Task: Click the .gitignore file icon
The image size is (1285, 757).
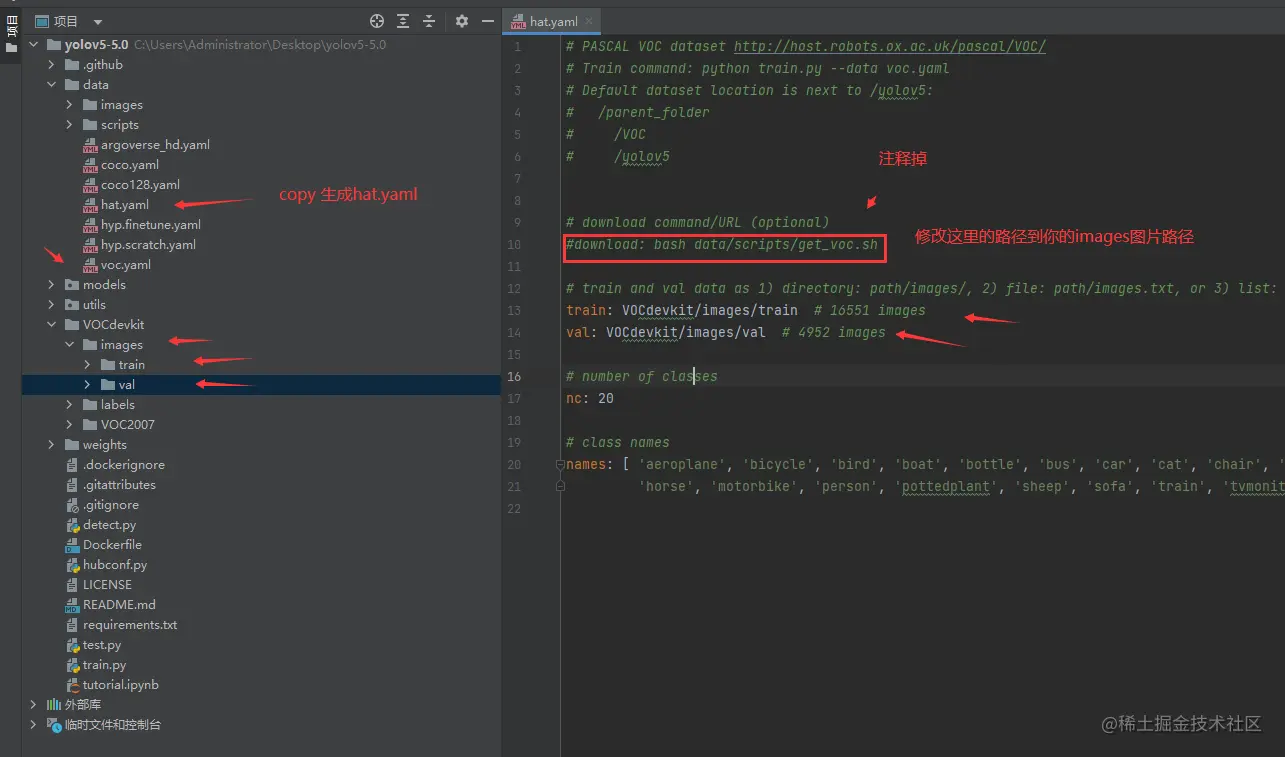Action: coord(72,505)
